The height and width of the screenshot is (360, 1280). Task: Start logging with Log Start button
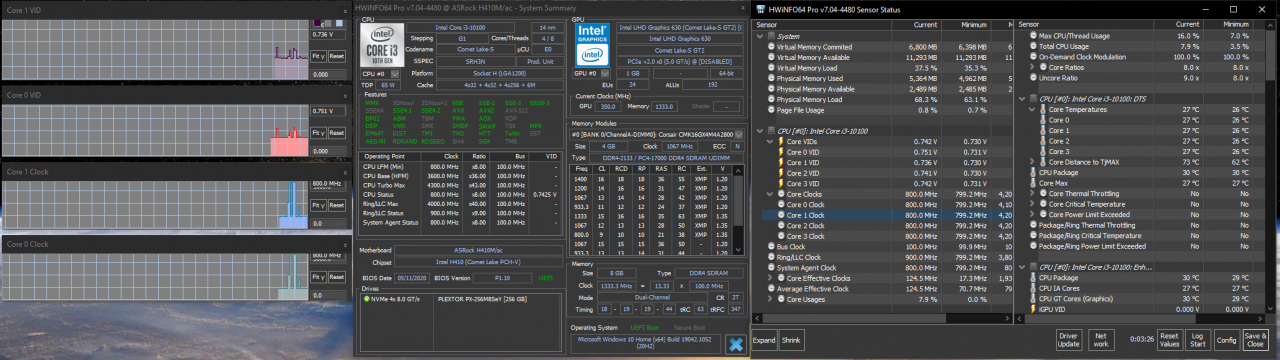[x=1198, y=339]
